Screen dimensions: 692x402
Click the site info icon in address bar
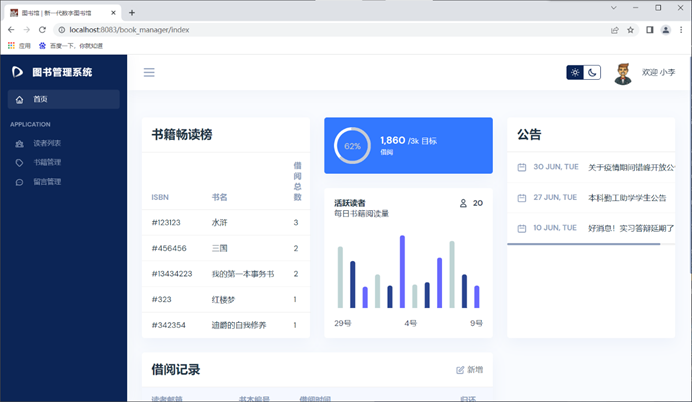click(x=62, y=30)
